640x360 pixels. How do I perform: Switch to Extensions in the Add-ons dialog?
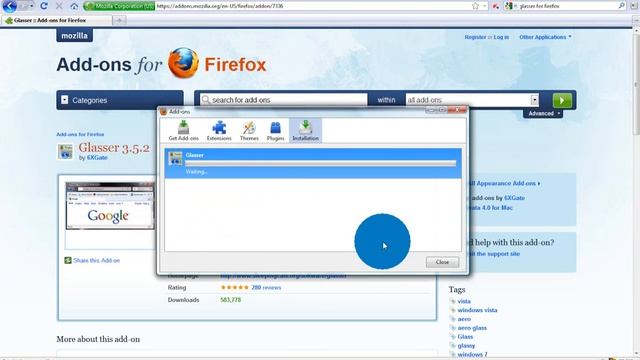click(x=219, y=131)
